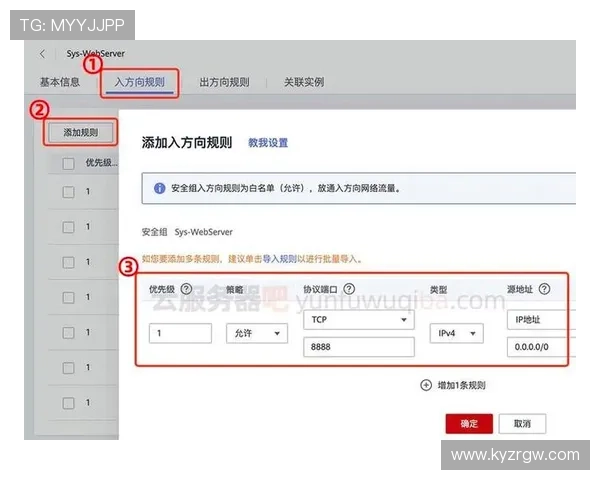Tick the second rule row checkbox
The width and height of the screenshot is (600, 480).
point(68,227)
